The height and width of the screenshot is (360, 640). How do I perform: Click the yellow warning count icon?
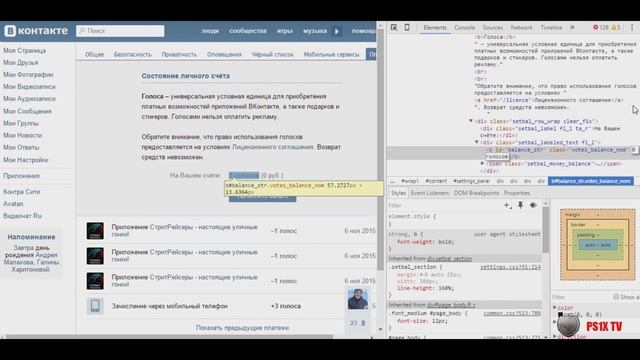pos(613,27)
